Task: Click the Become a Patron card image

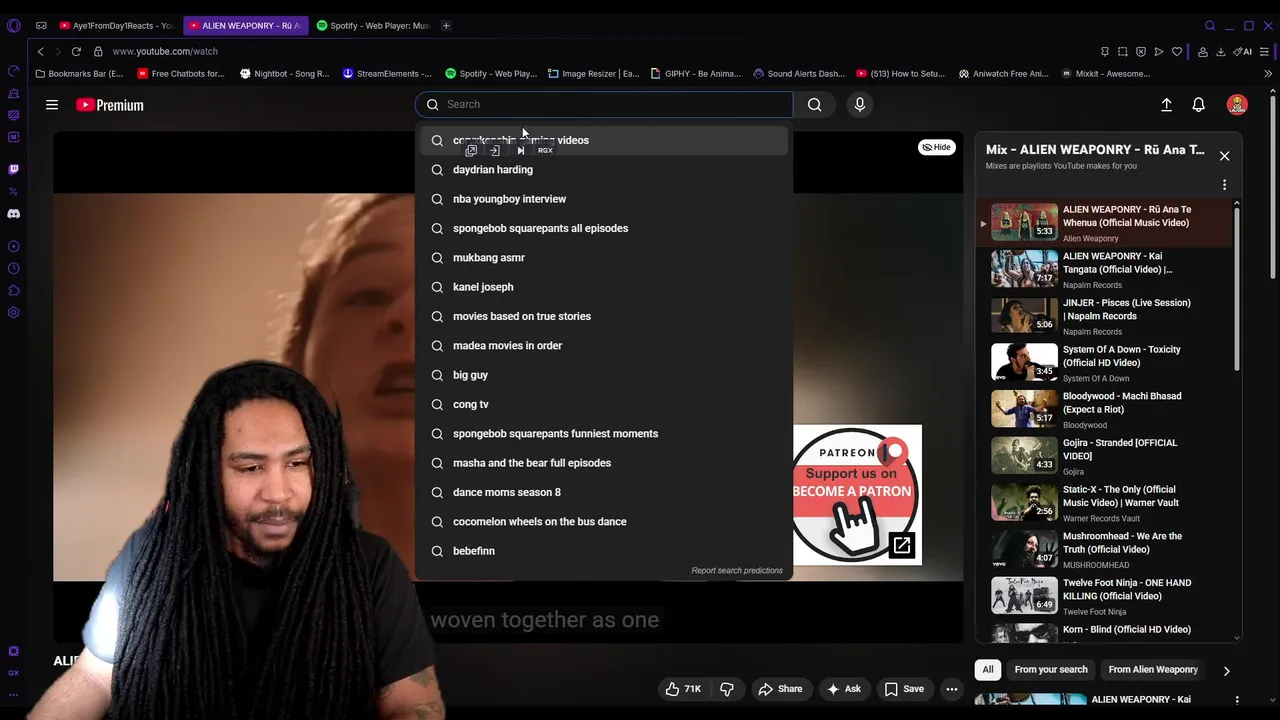Action: 857,495
